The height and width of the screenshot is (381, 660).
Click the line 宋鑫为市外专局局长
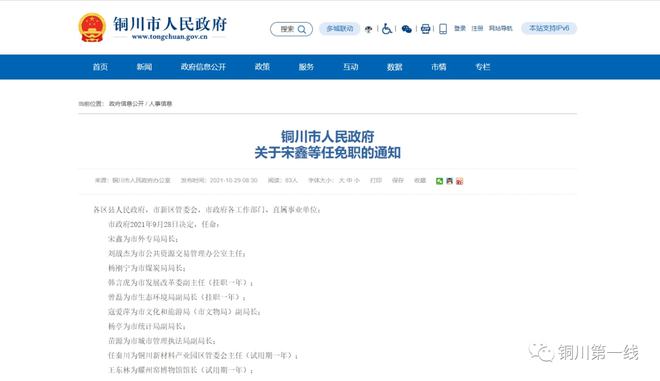(143, 239)
